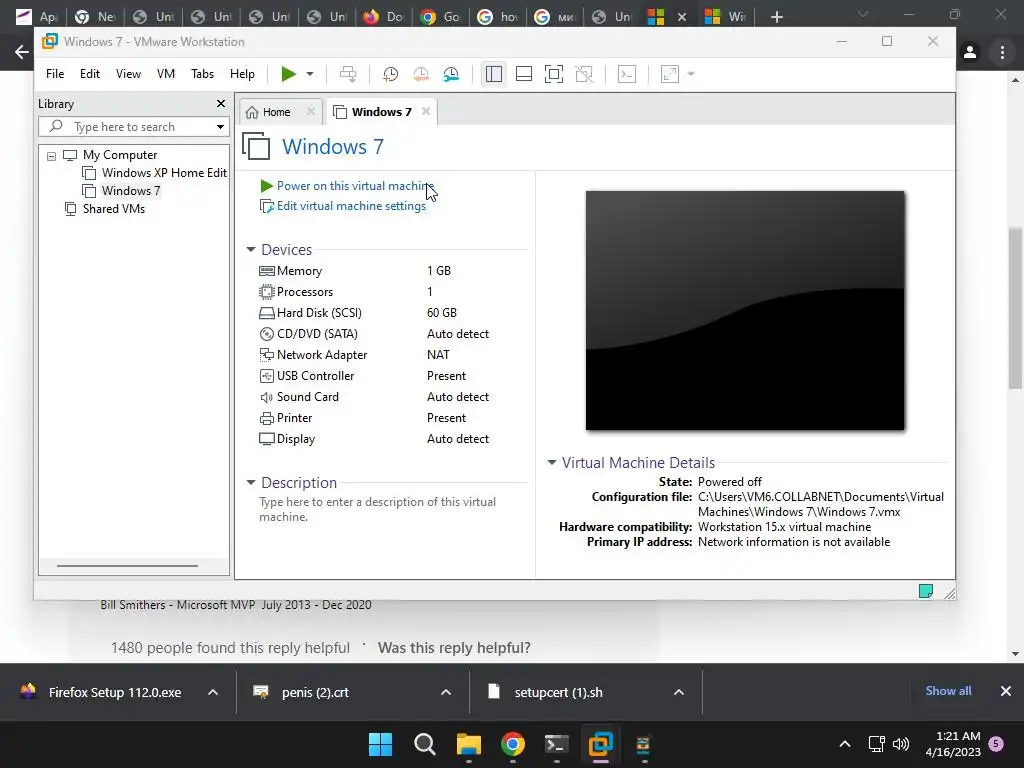This screenshot has height=768, width=1024.
Task: Open the power options dropdown arrow
Action: (x=310, y=74)
